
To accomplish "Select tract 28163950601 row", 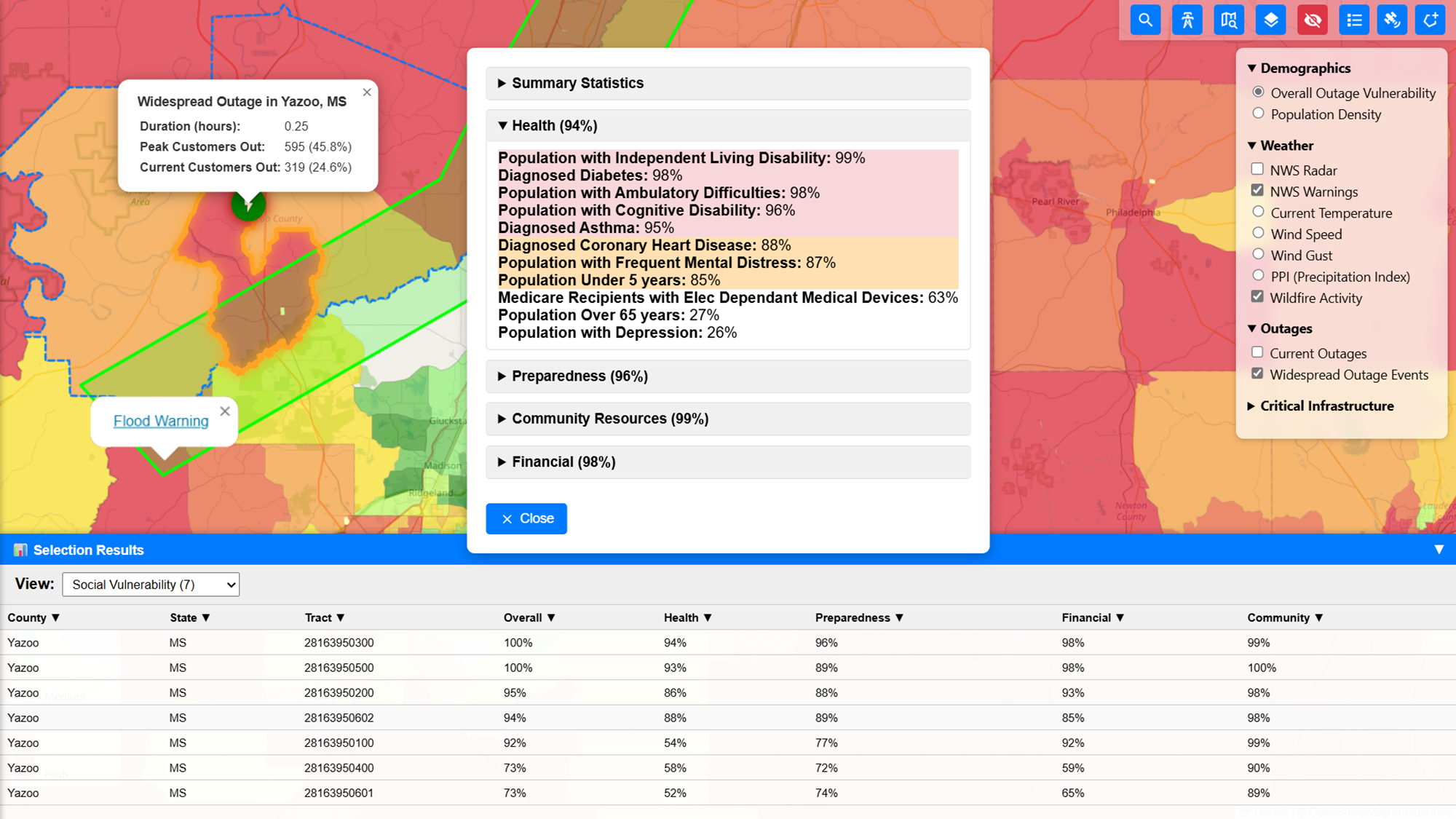I will [x=728, y=793].
